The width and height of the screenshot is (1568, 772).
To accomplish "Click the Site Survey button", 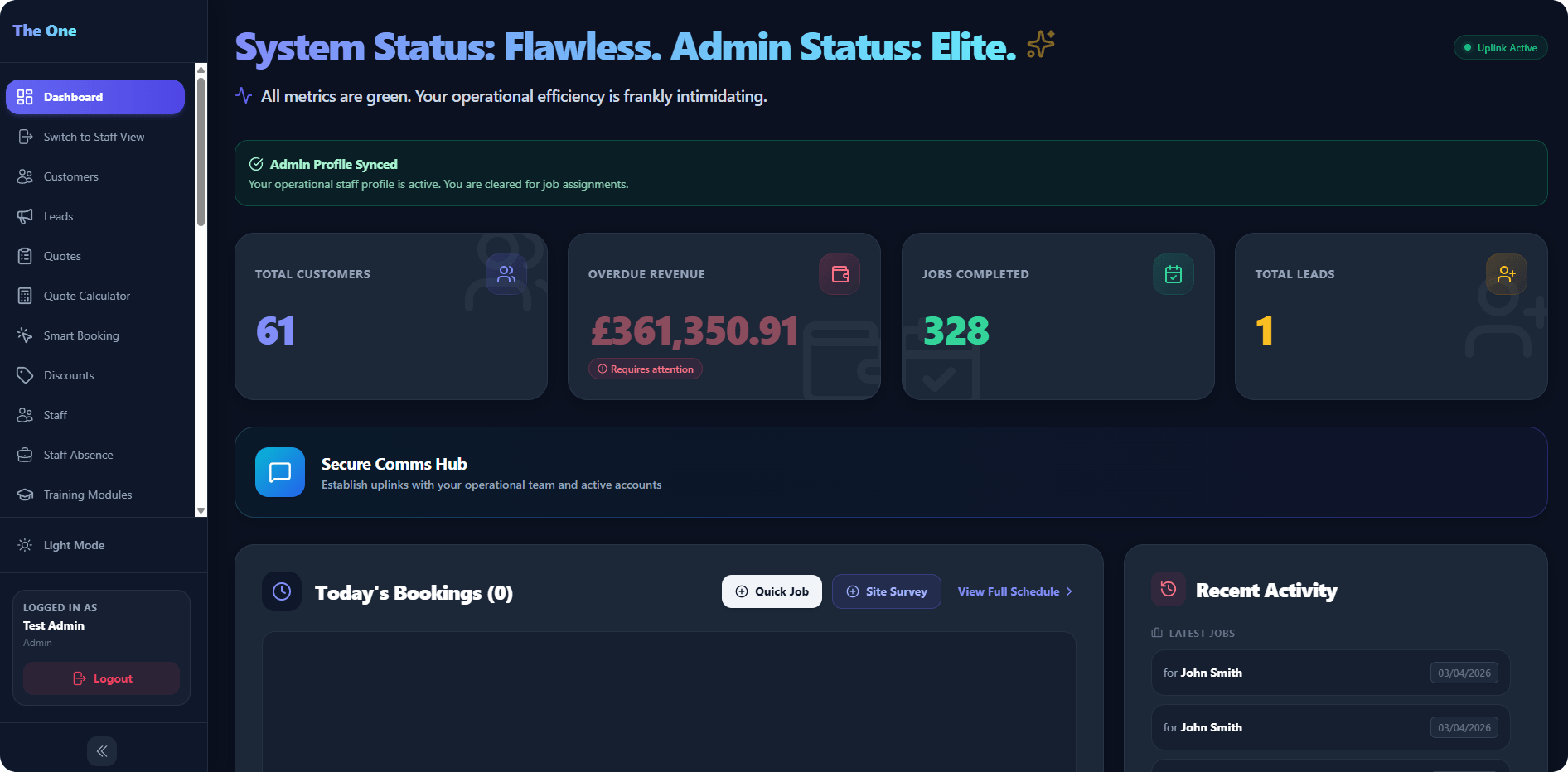I will click(x=887, y=591).
